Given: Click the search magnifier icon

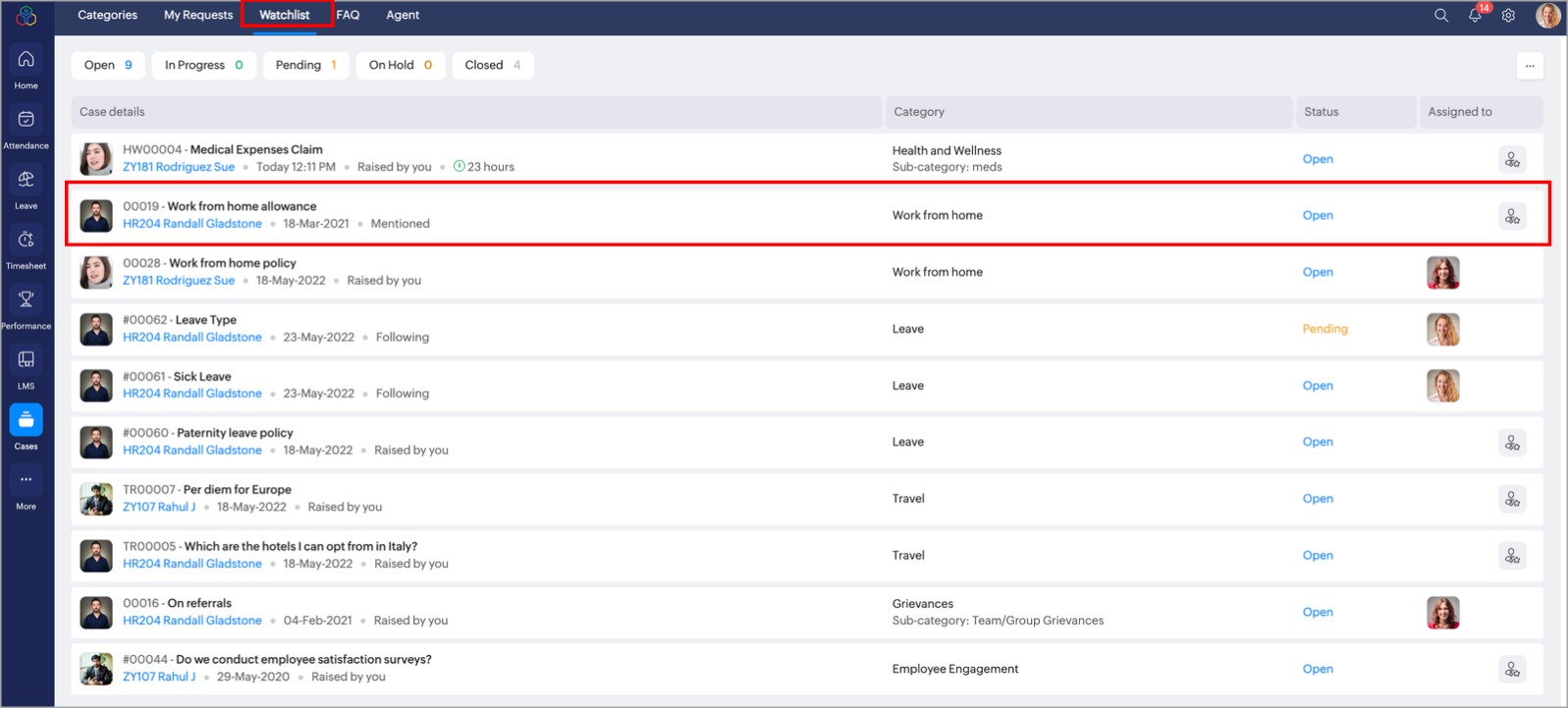Looking at the screenshot, I should 1440,16.
